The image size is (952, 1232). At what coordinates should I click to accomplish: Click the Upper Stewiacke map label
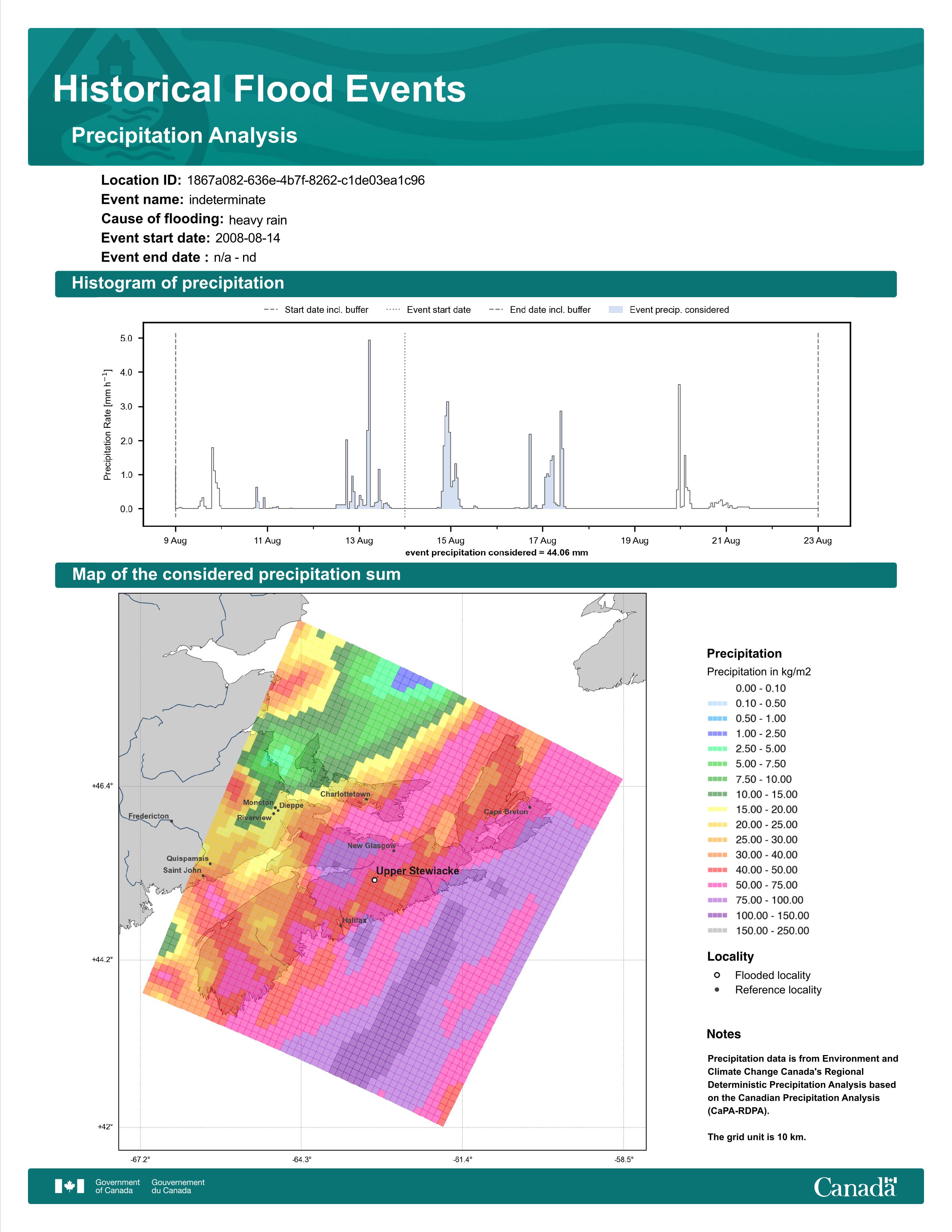417,871
